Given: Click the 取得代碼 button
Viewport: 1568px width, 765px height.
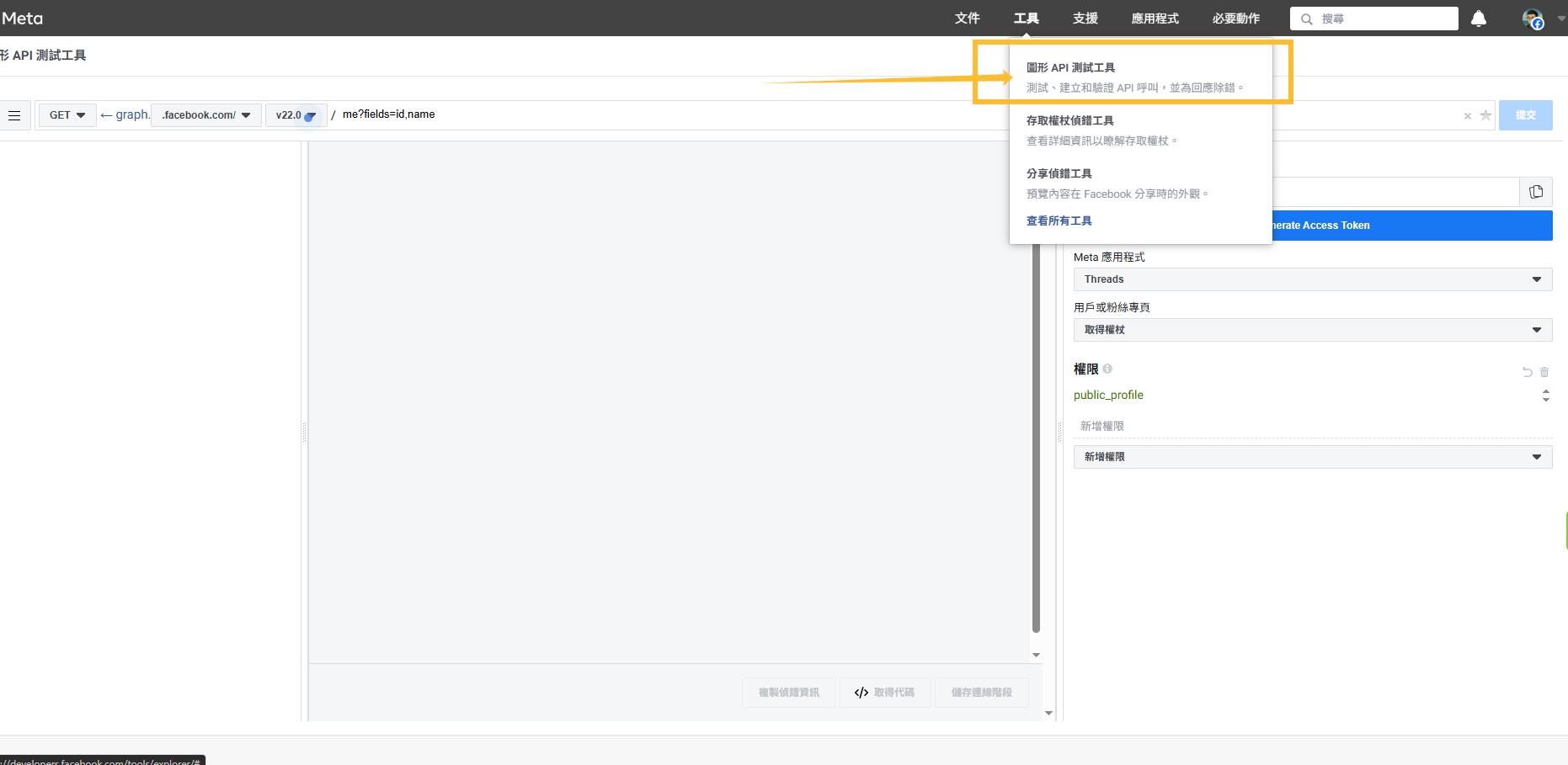Looking at the screenshot, I should [884, 693].
